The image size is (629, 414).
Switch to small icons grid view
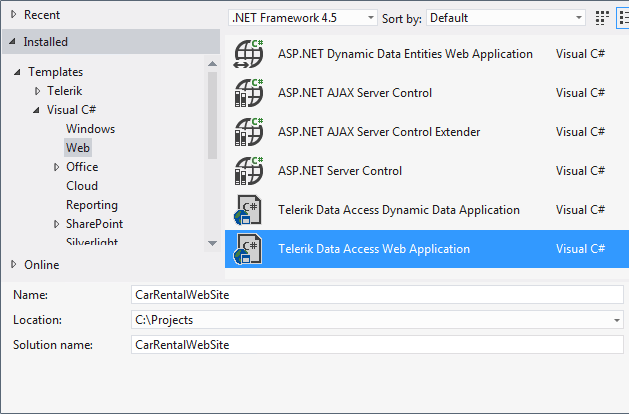tap(602, 18)
